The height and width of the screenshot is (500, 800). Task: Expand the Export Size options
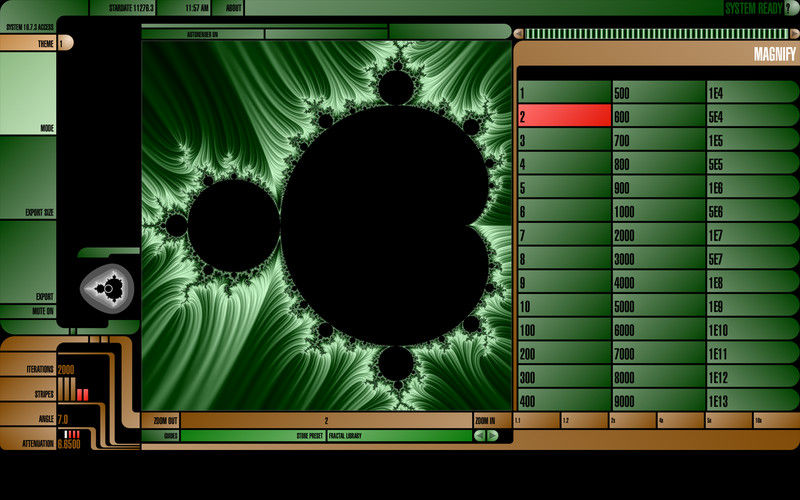point(28,177)
